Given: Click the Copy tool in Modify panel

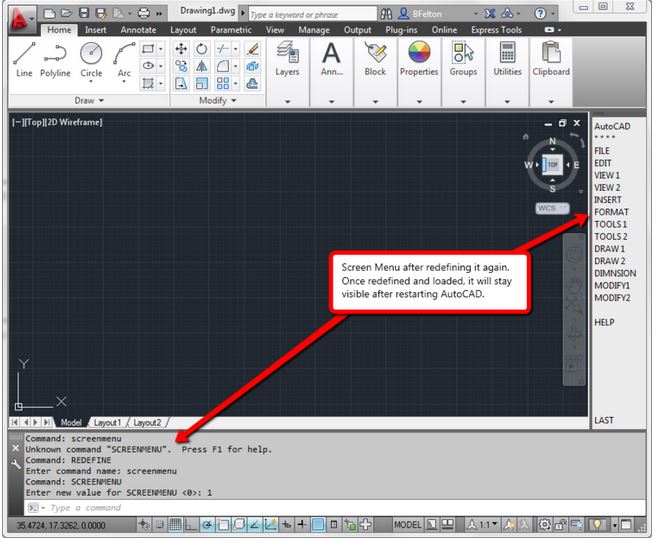Looking at the screenshot, I should [x=181, y=66].
